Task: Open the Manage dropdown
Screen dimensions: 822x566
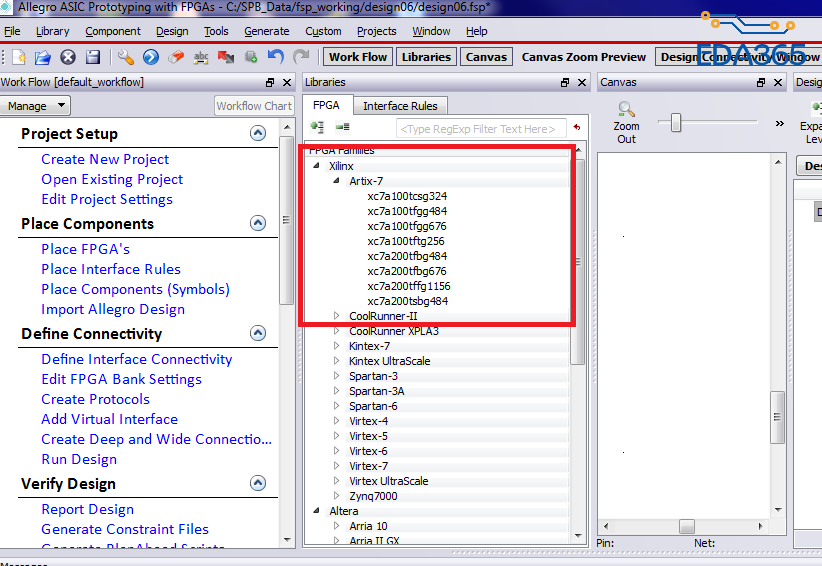Action: 35,106
